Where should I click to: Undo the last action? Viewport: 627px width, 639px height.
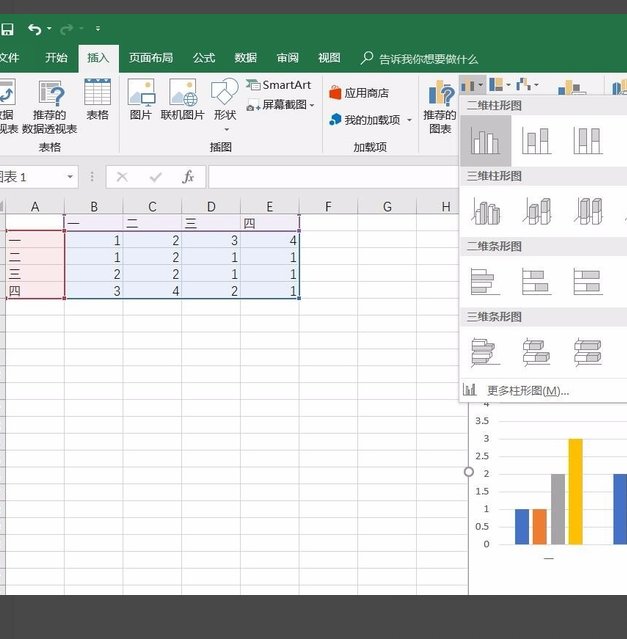pos(35,29)
